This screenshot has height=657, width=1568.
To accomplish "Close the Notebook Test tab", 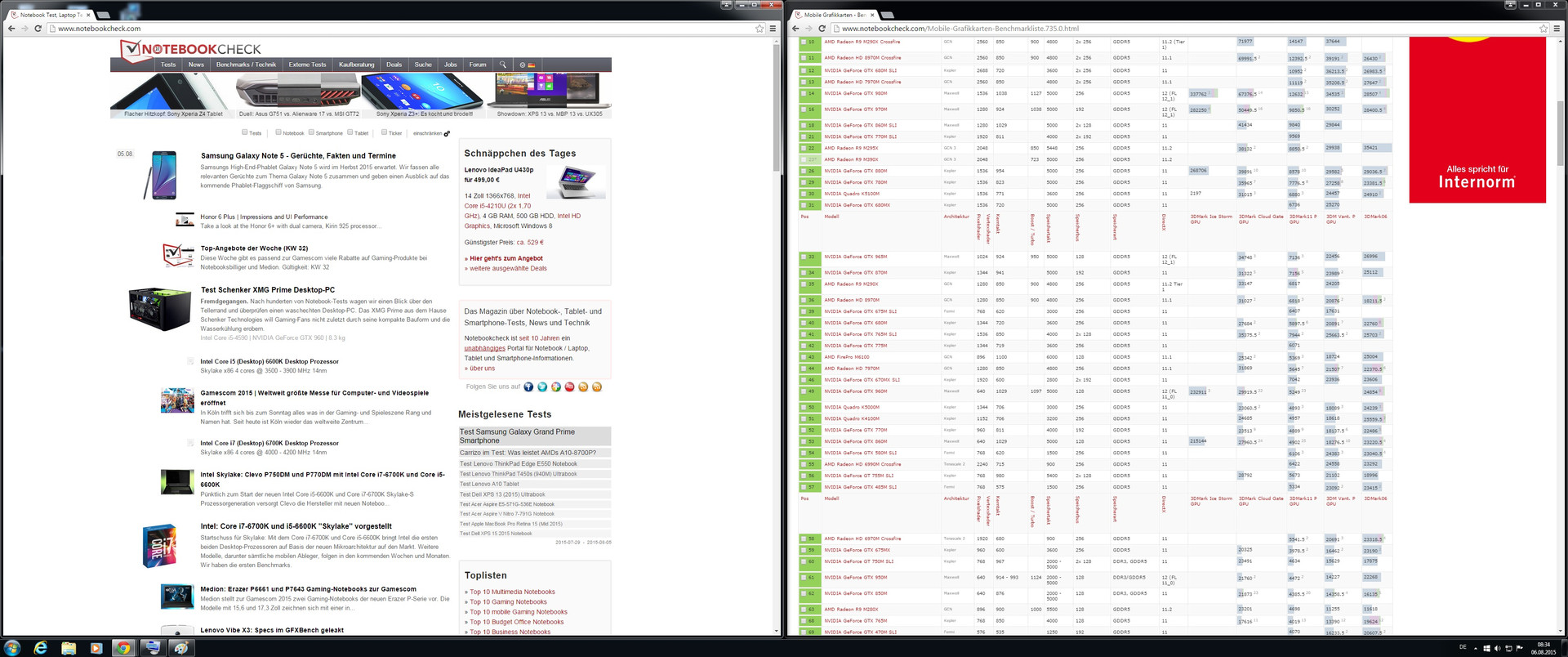I will coord(88,15).
